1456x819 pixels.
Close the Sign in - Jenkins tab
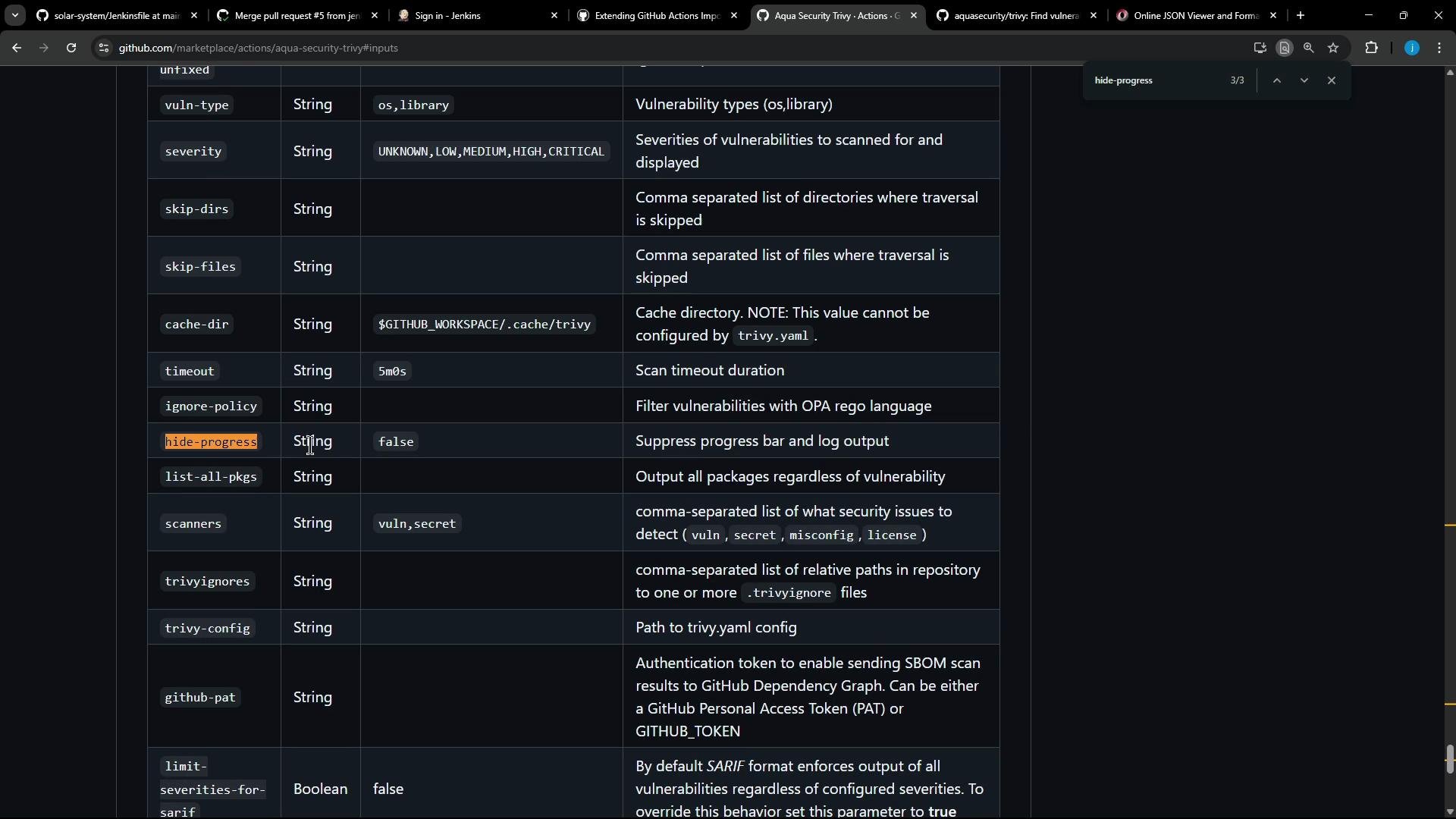click(x=554, y=15)
